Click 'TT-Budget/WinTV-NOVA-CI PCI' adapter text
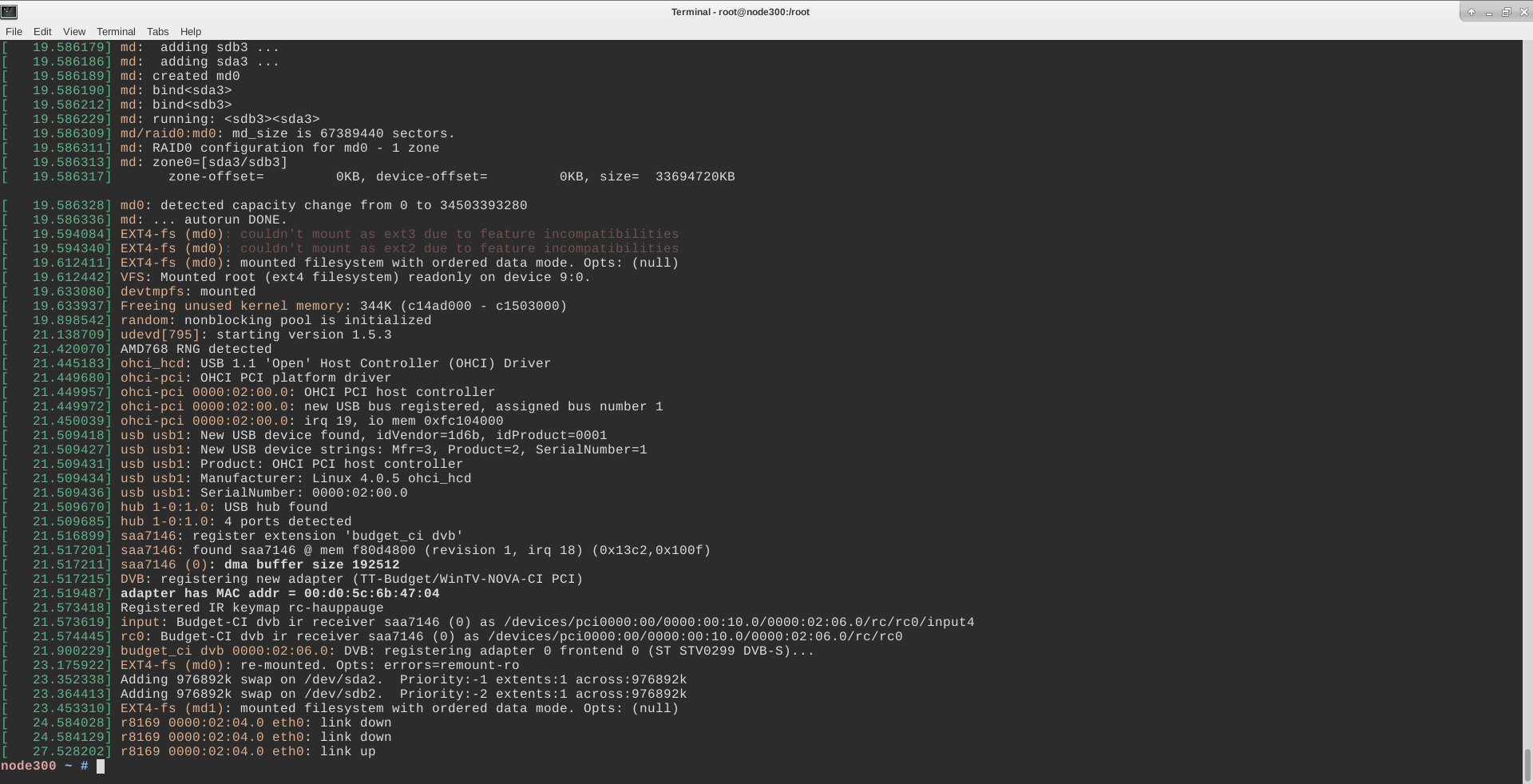The width and height of the screenshot is (1533, 784). 467,579
